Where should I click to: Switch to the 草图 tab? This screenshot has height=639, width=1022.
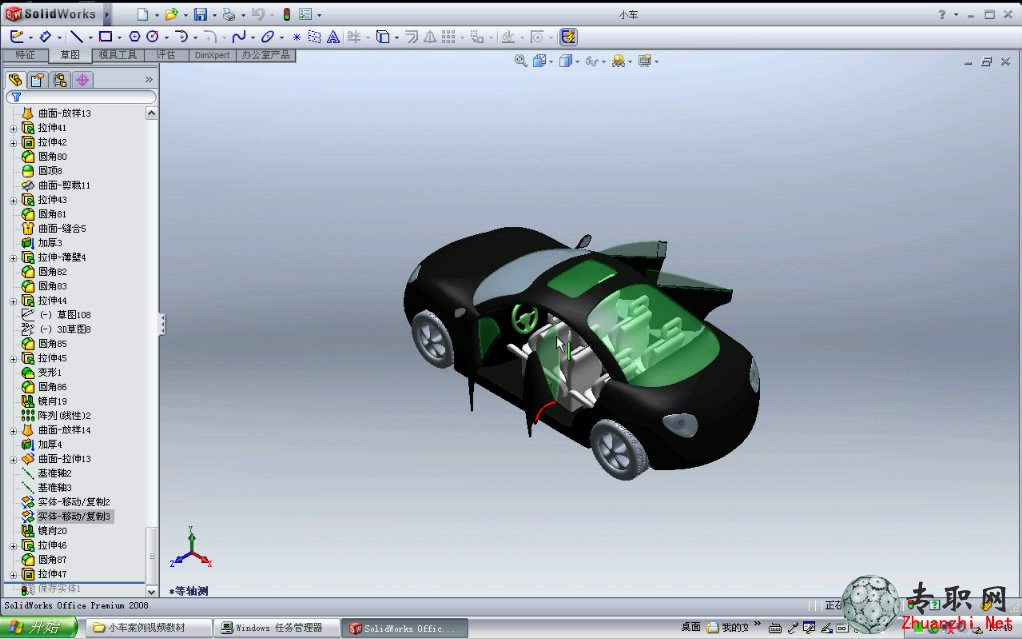70,55
